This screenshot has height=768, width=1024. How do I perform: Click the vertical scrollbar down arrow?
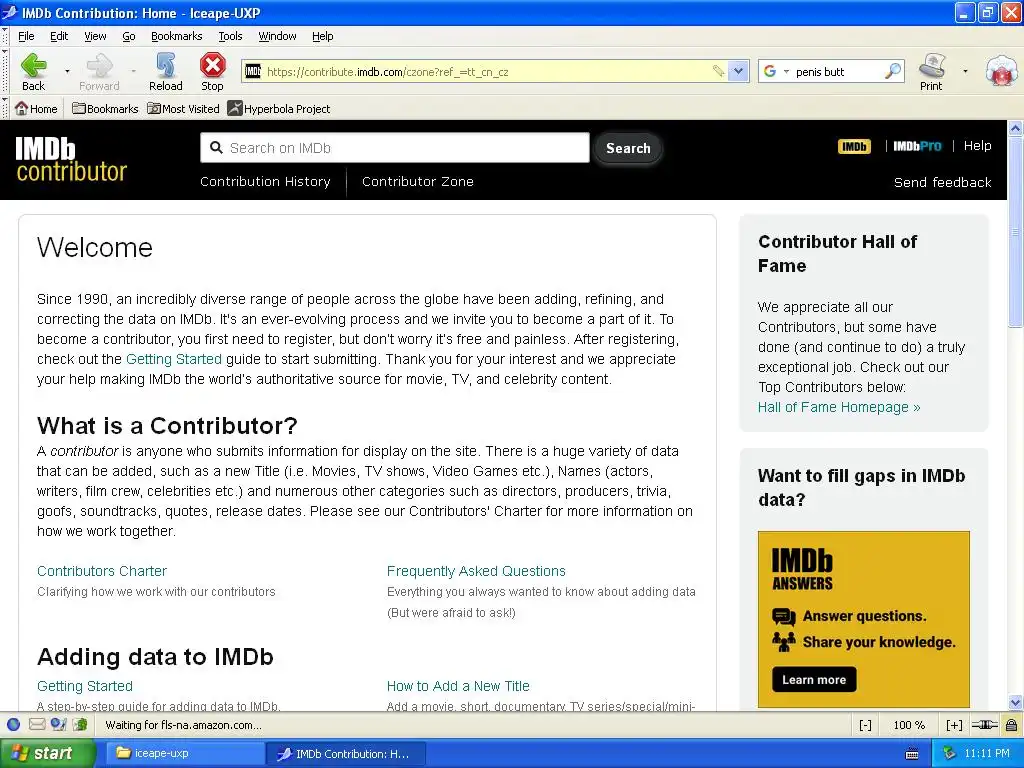click(x=1015, y=703)
